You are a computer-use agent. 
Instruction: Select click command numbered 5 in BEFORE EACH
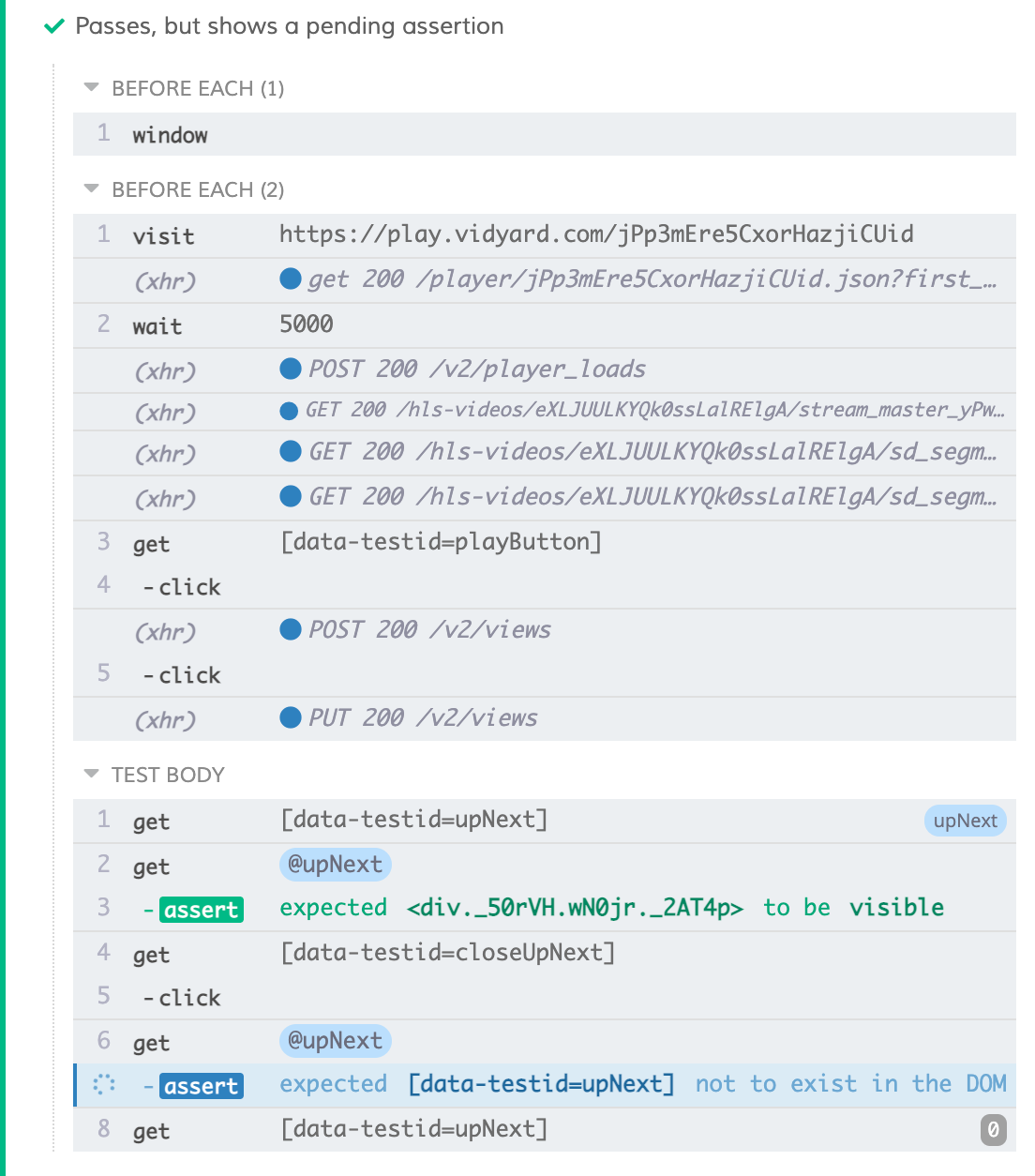pos(545,674)
